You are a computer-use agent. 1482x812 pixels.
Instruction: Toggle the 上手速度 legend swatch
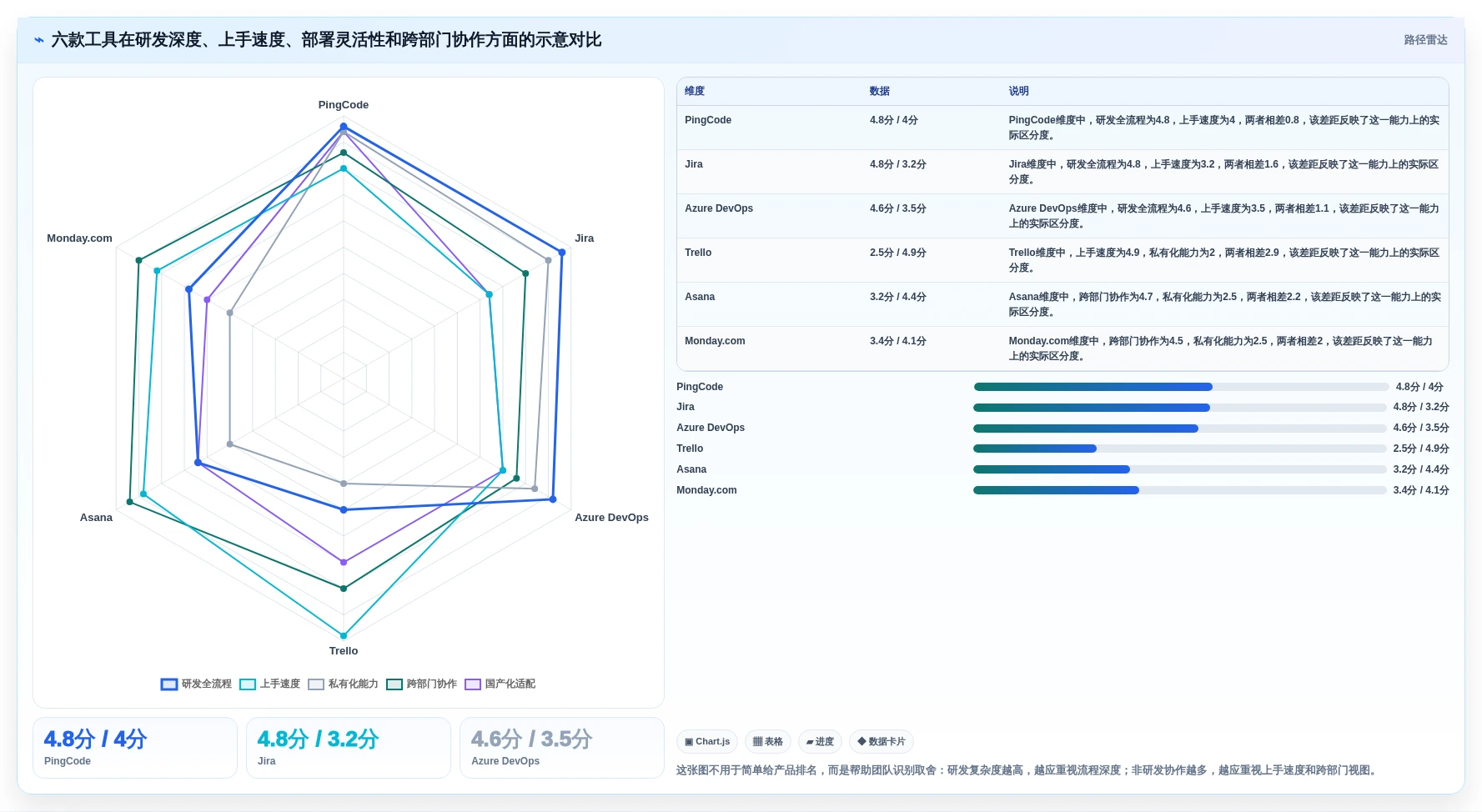pyautogui.click(x=248, y=684)
